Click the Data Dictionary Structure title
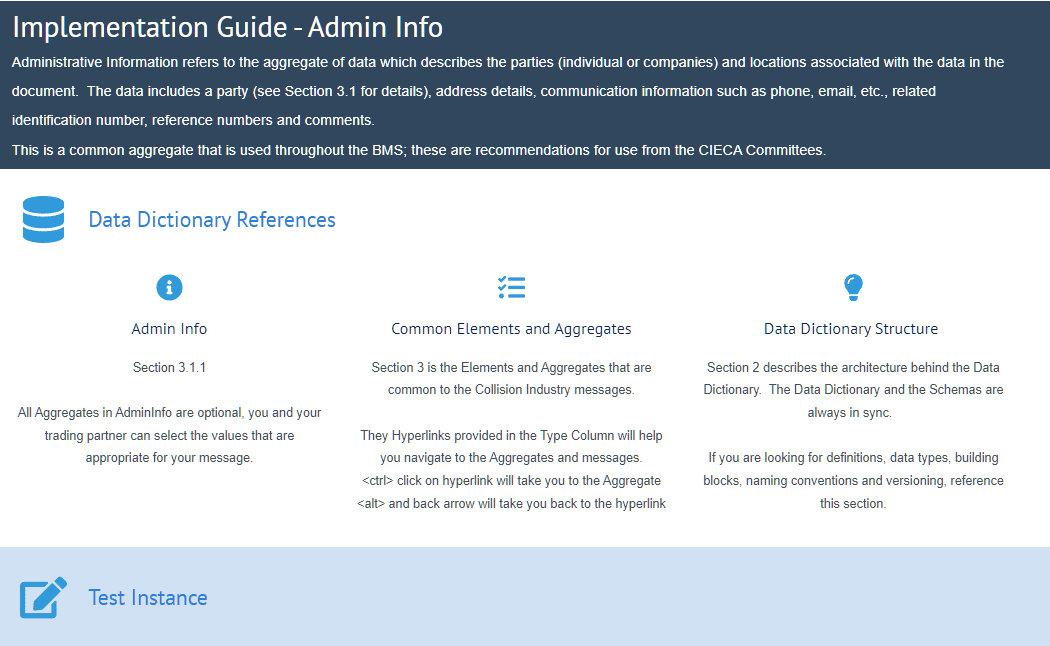This screenshot has width=1050, height=646. (850, 328)
